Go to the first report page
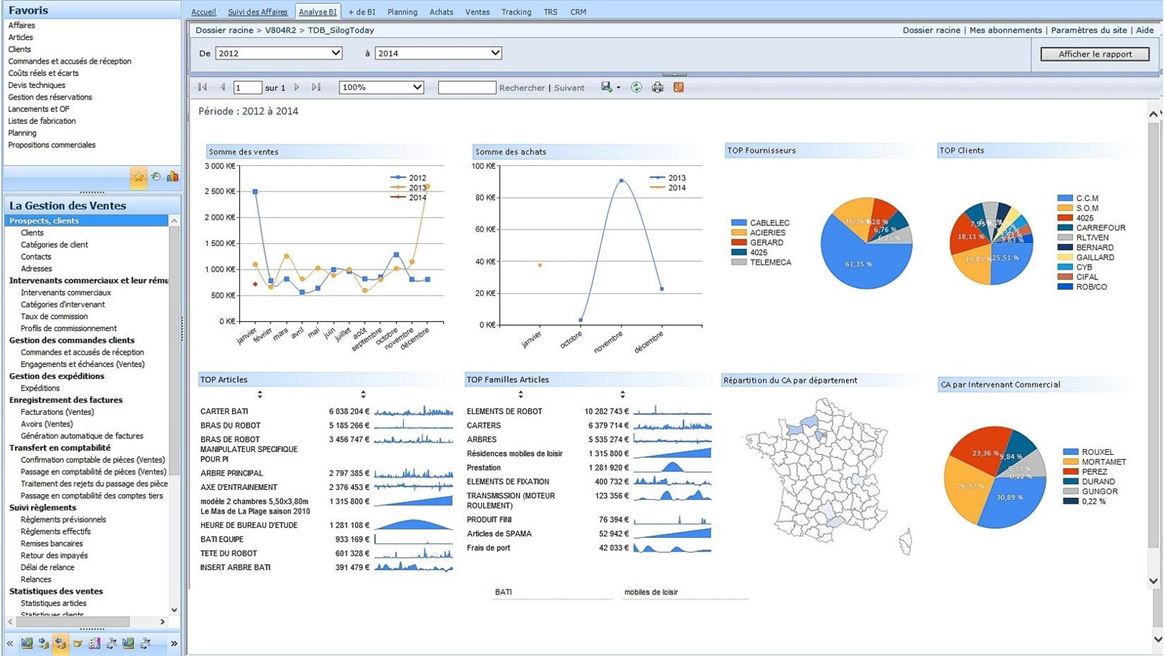Screen dimensions: 1165x656 click(x=203, y=88)
